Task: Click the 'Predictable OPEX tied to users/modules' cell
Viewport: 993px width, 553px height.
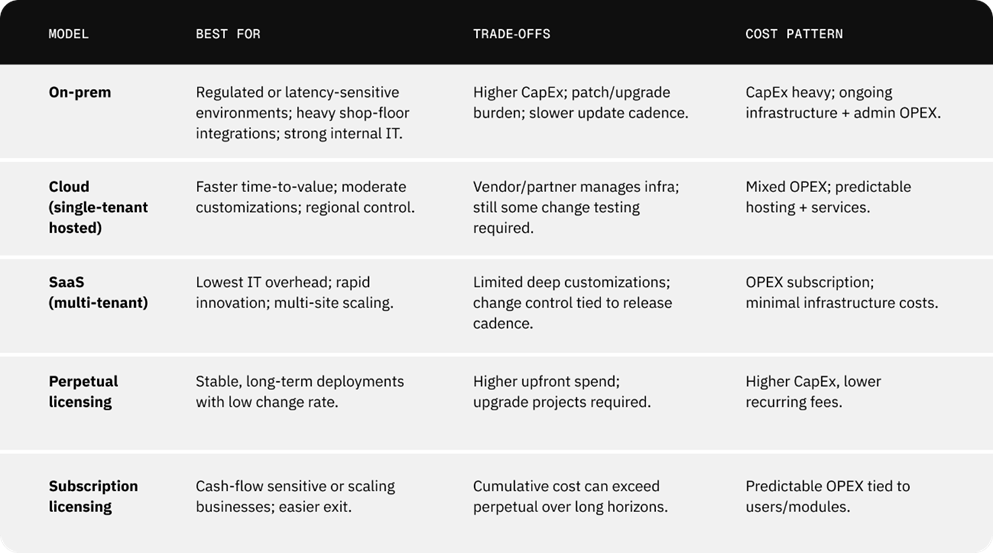Action: click(x=828, y=496)
